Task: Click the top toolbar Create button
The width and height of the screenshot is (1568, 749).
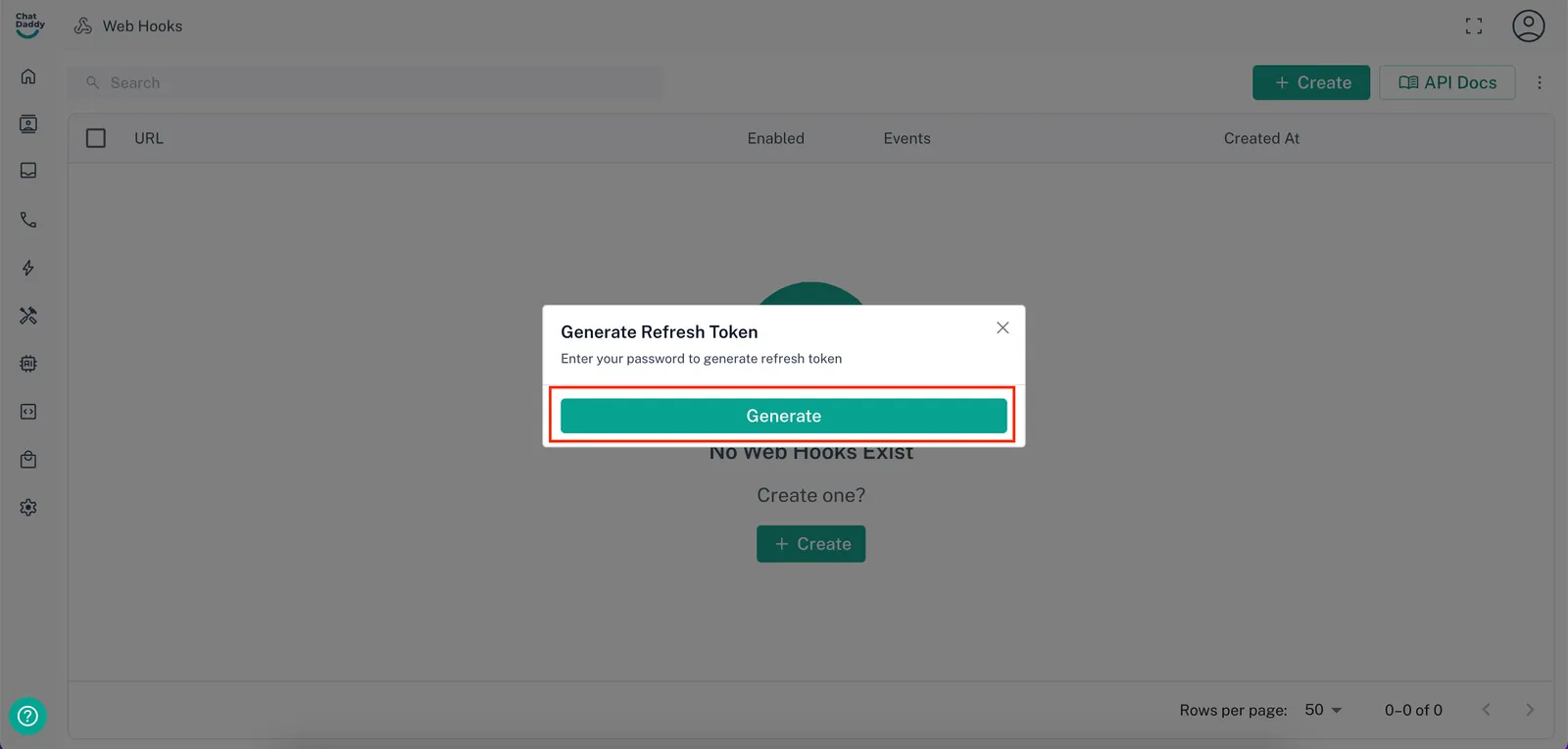Action: [x=1310, y=83]
